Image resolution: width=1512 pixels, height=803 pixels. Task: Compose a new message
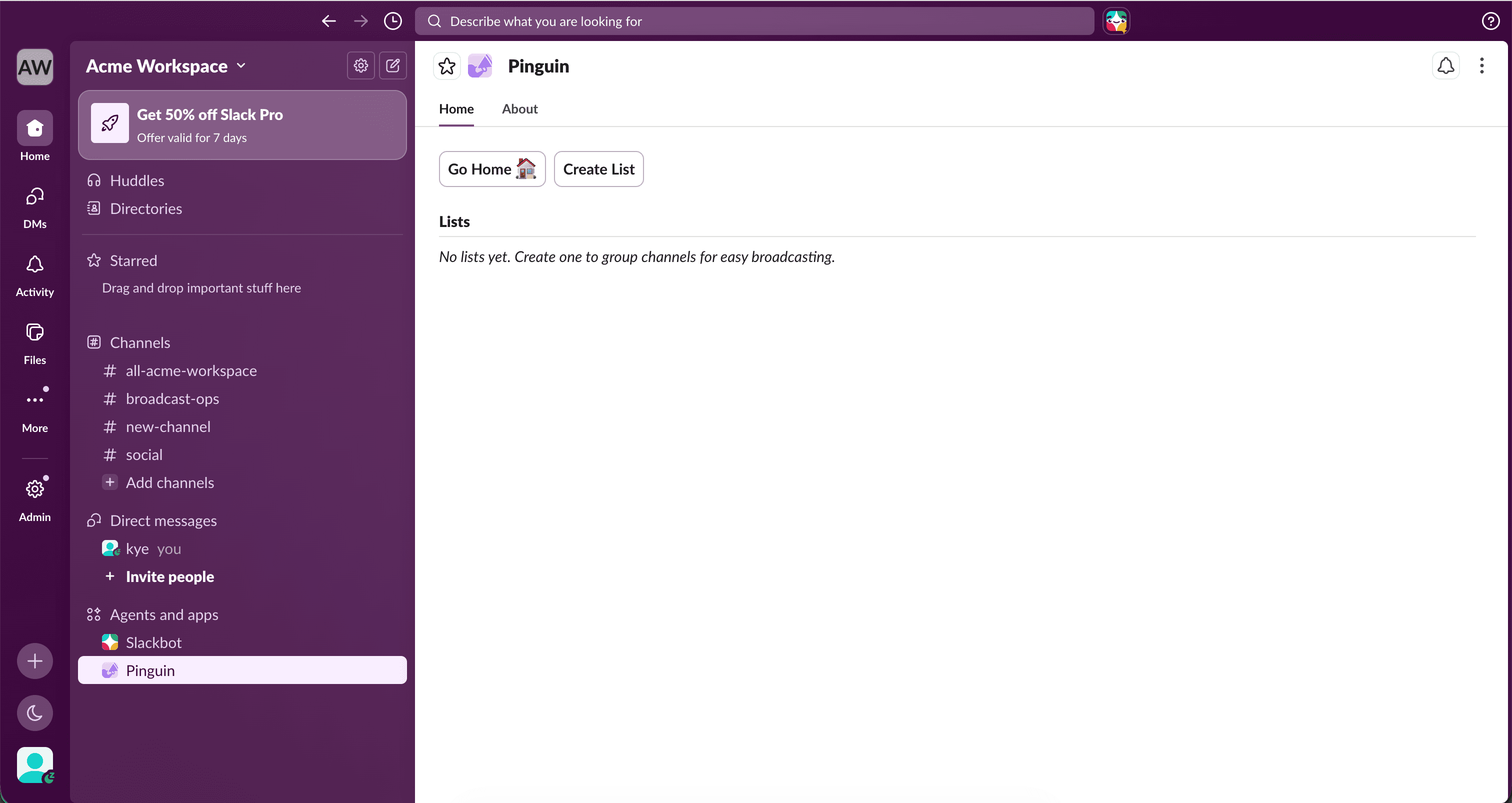[x=392, y=65]
